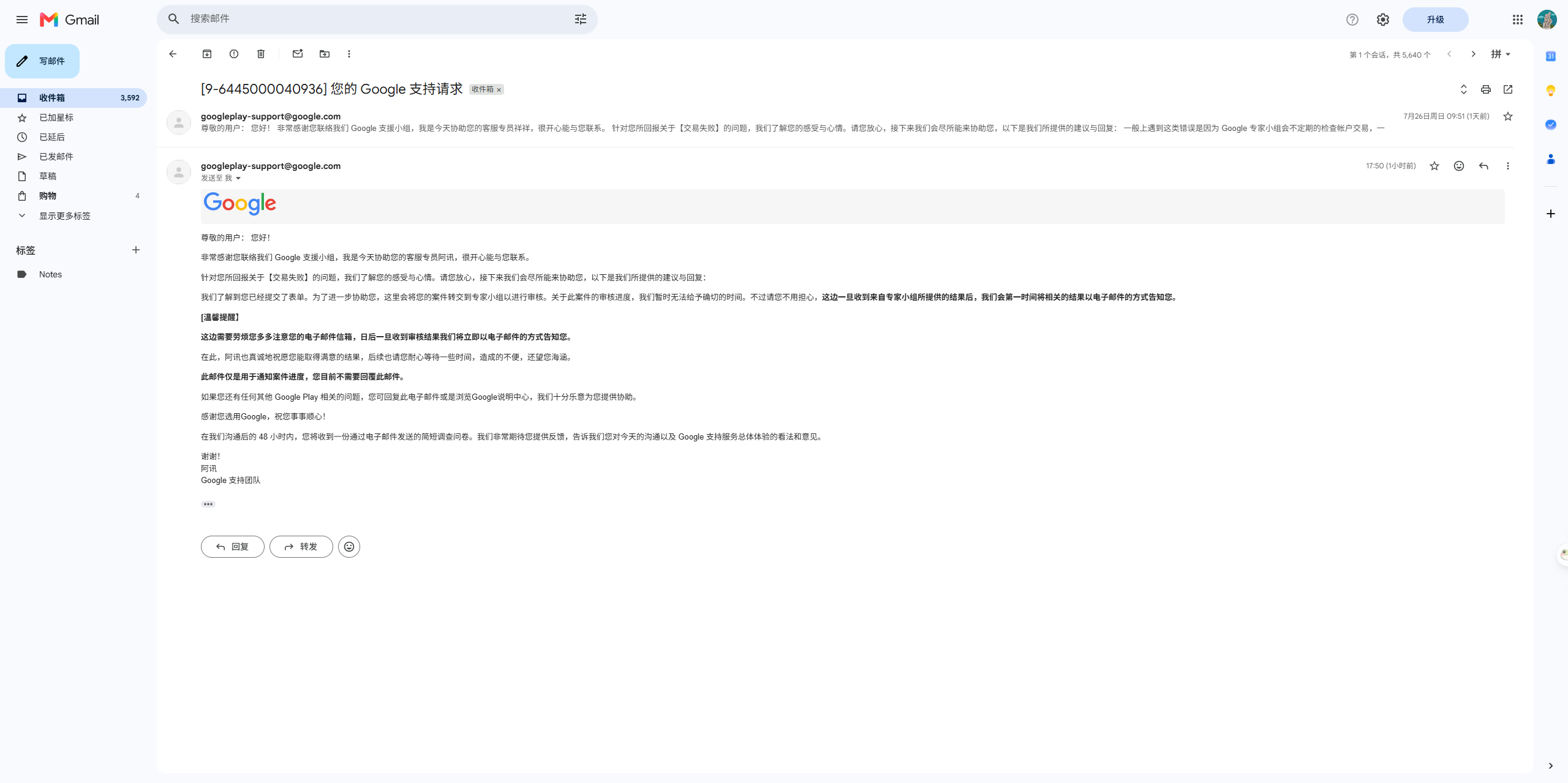Open the 已加星标 folder

coord(73,118)
